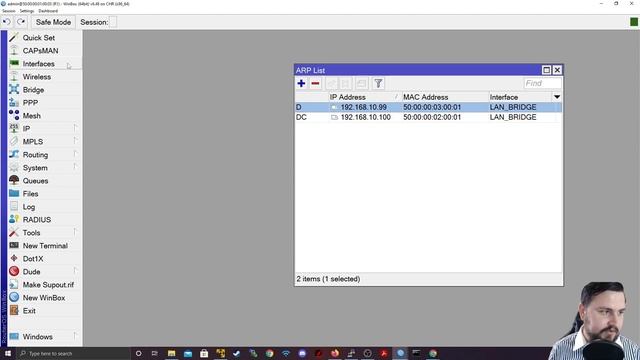Open the Queues menu
Screen dimensions: 640x360
pyautogui.click(x=35, y=181)
